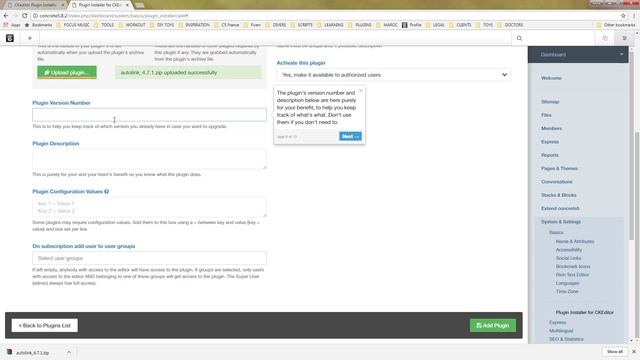
Task: Open Reports in dashboard sidebar
Action: pyautogui.click(x=549, y=155)
